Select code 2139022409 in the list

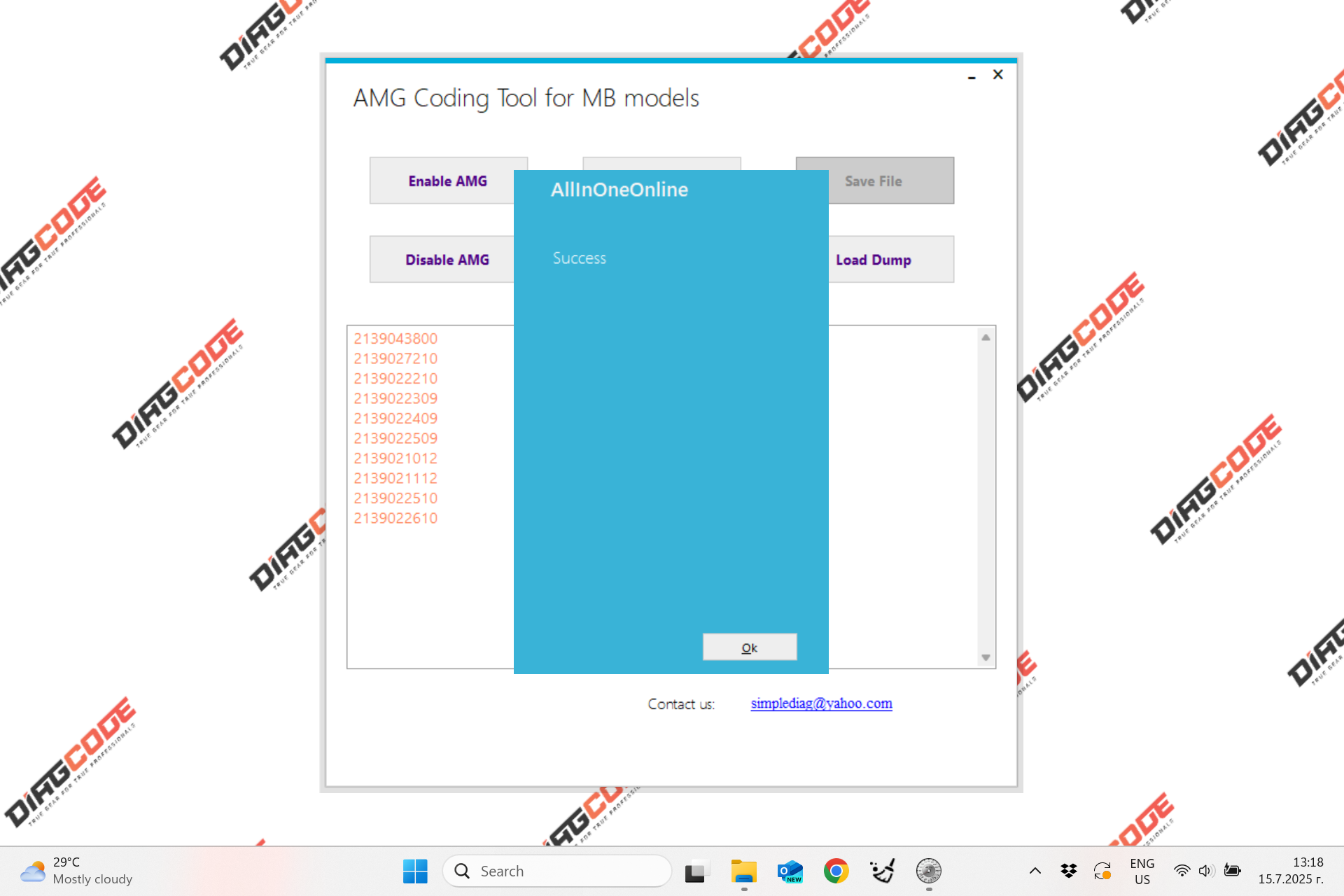coord(395,419)
